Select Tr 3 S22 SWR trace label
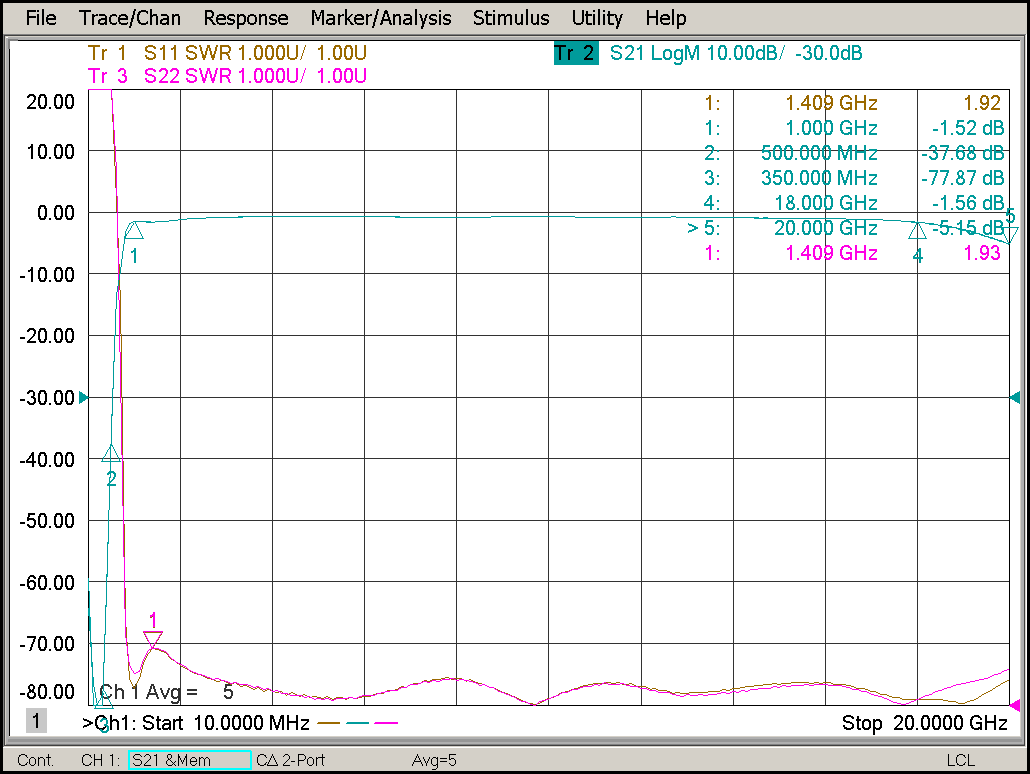The image size is (1030, 774). [227, 76]
